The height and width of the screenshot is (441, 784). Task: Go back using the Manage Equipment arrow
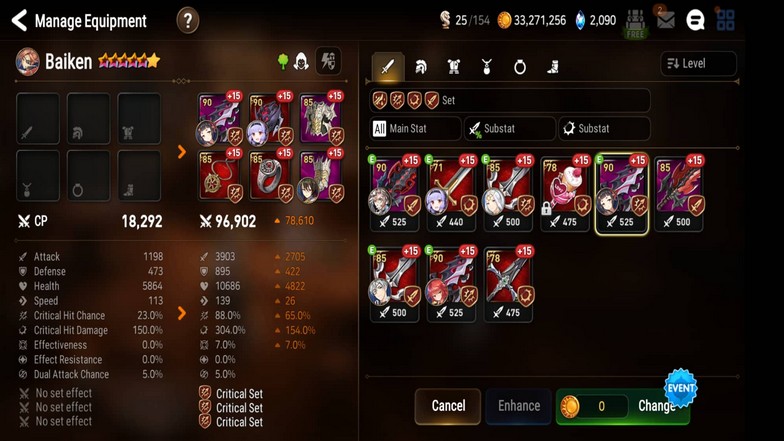(x=20, y=20)
